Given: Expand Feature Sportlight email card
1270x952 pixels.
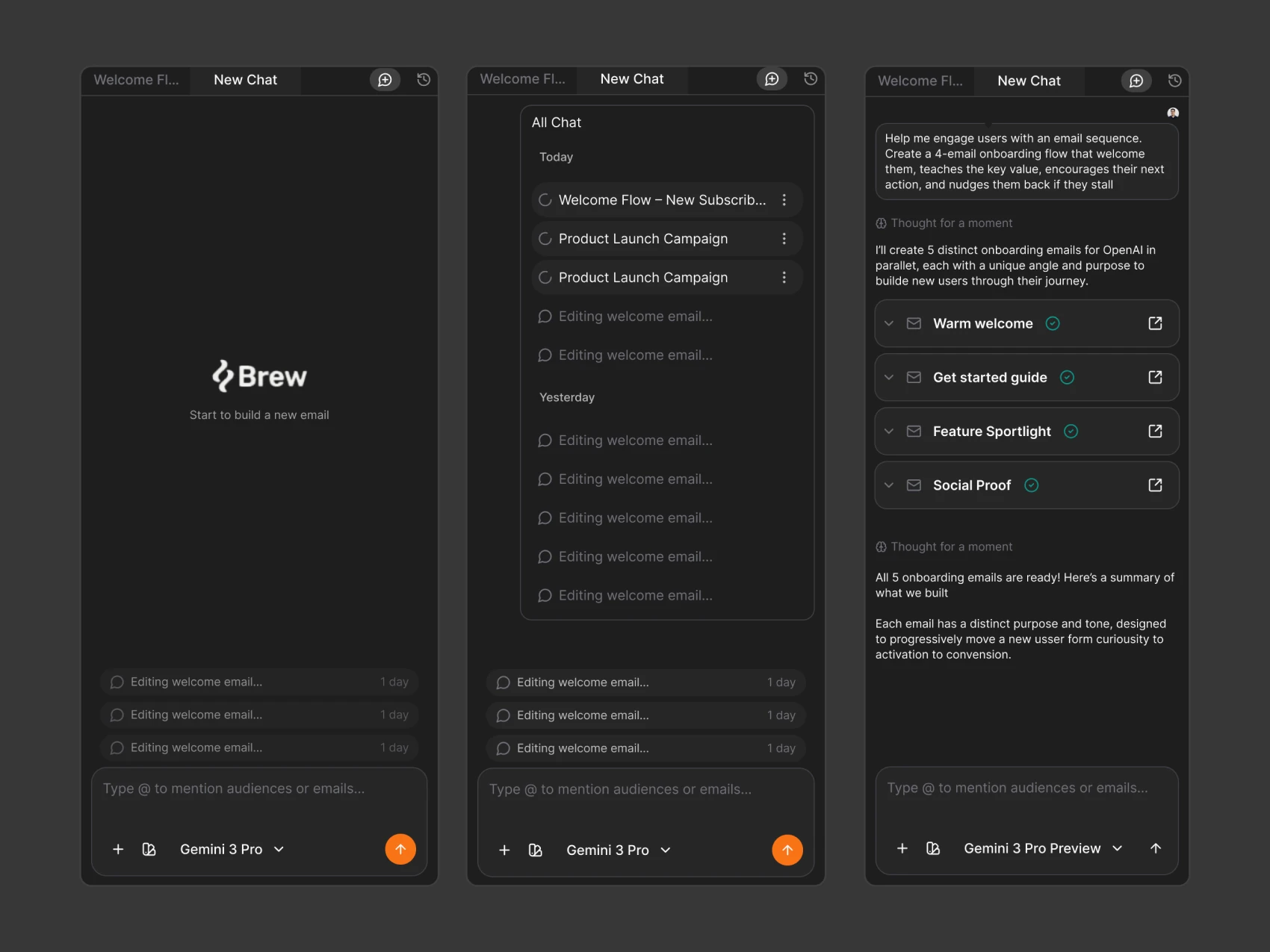Looking at the screenshot, I should (889, 431).
